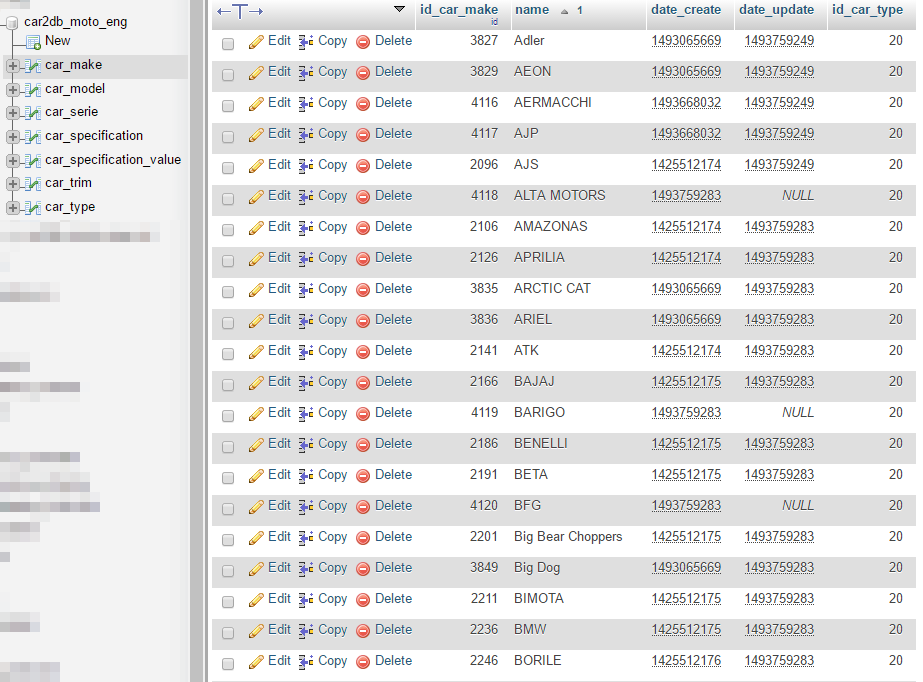Click the car_make table icon in tree

pos(33,65)
